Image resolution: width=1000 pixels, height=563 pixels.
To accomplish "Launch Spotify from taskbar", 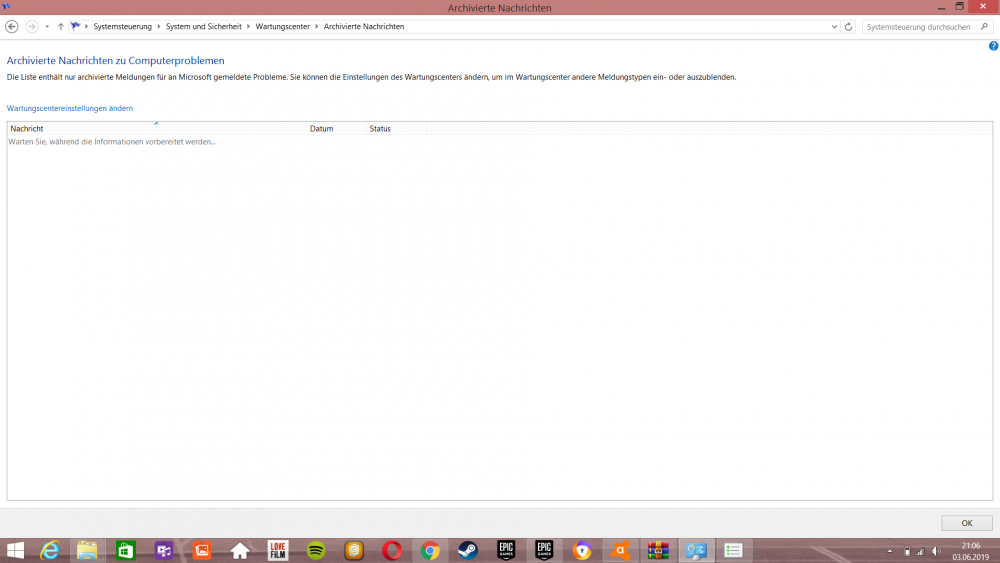I will click(x=316, y=550).
